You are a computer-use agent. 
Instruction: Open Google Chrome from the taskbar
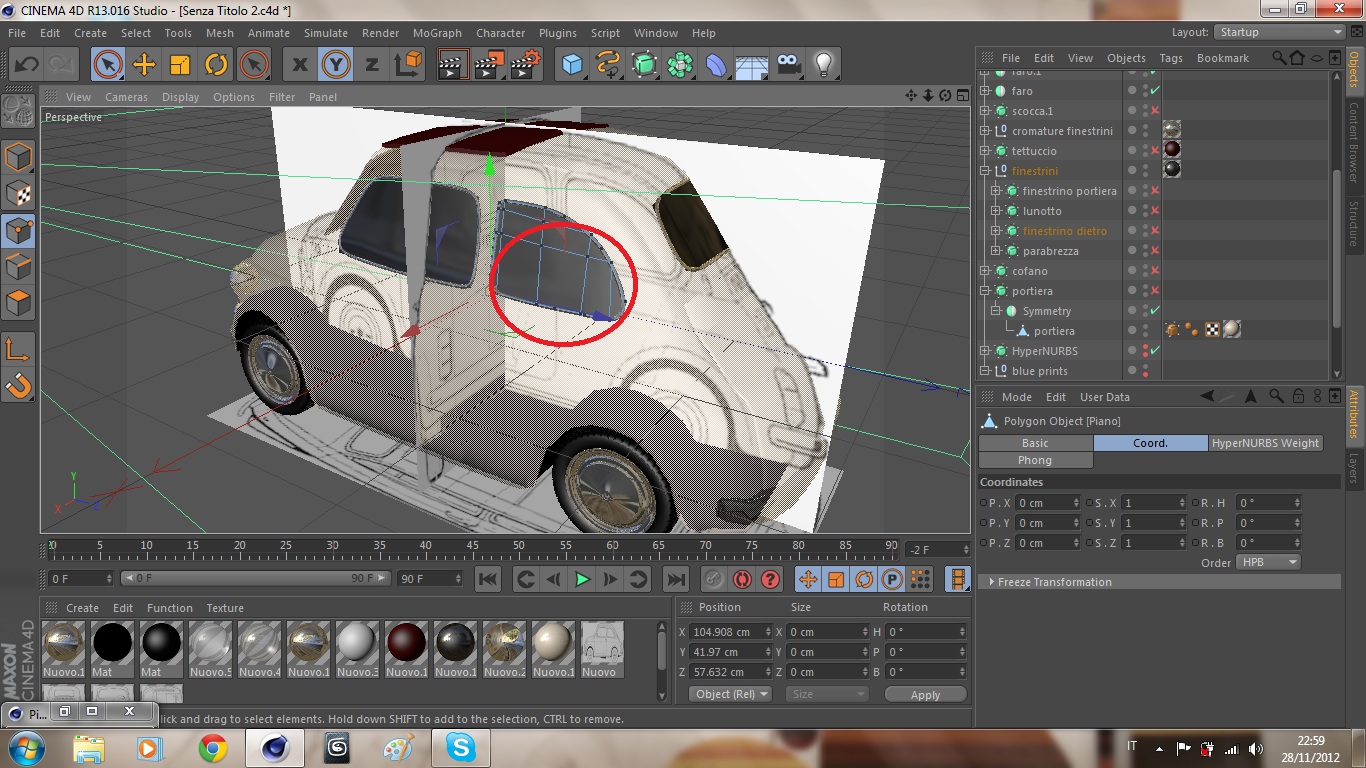[x=212, y=748]
